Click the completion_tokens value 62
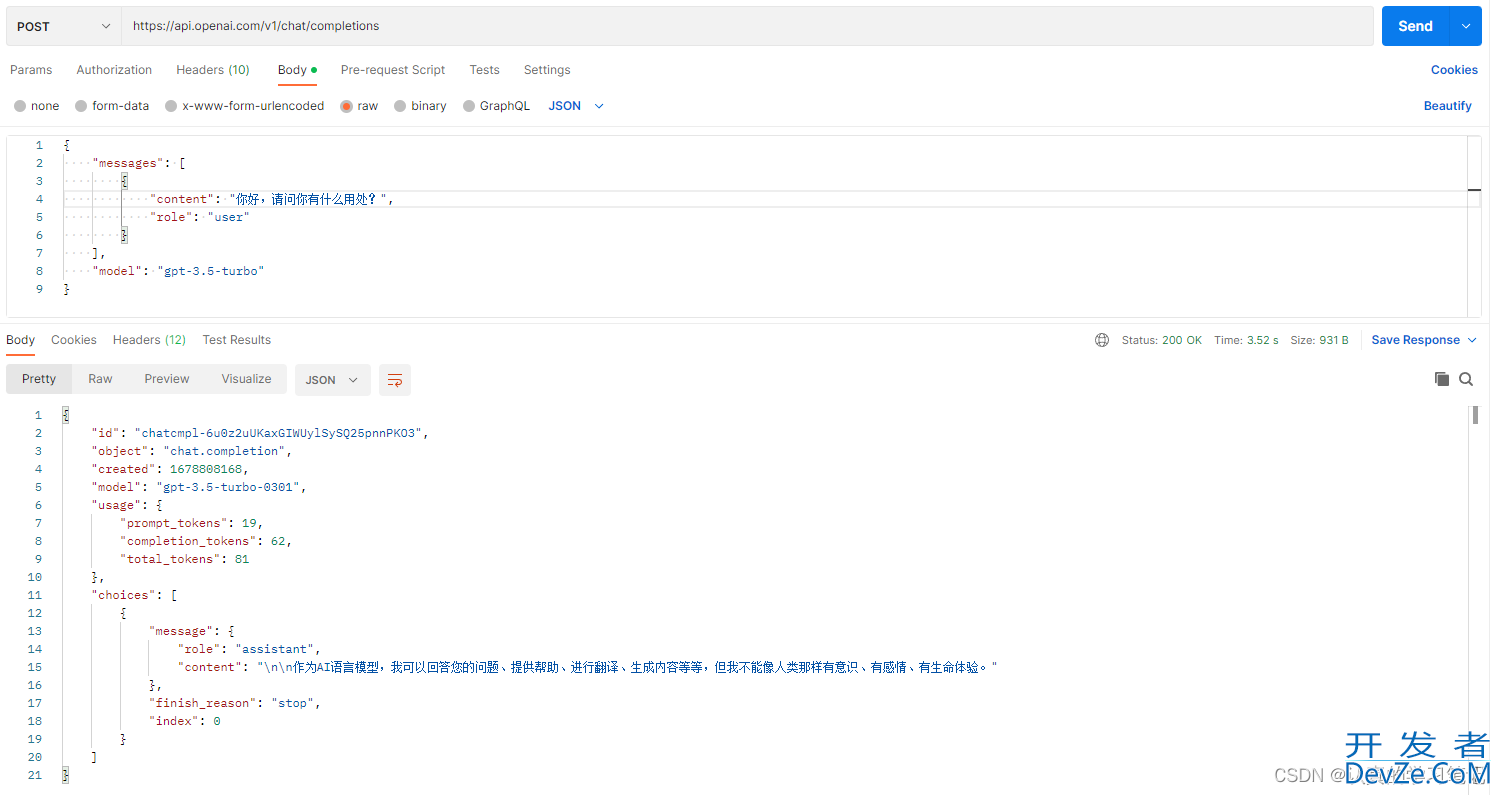 pos(278,541)
